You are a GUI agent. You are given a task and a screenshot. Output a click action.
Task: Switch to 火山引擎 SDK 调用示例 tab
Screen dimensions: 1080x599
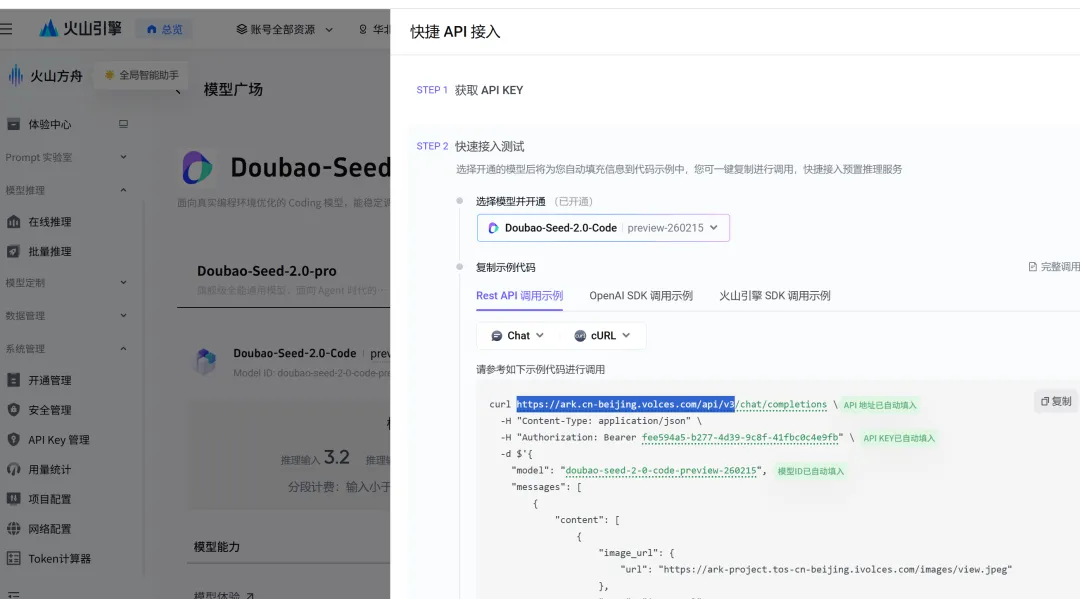tap(775, 296)
